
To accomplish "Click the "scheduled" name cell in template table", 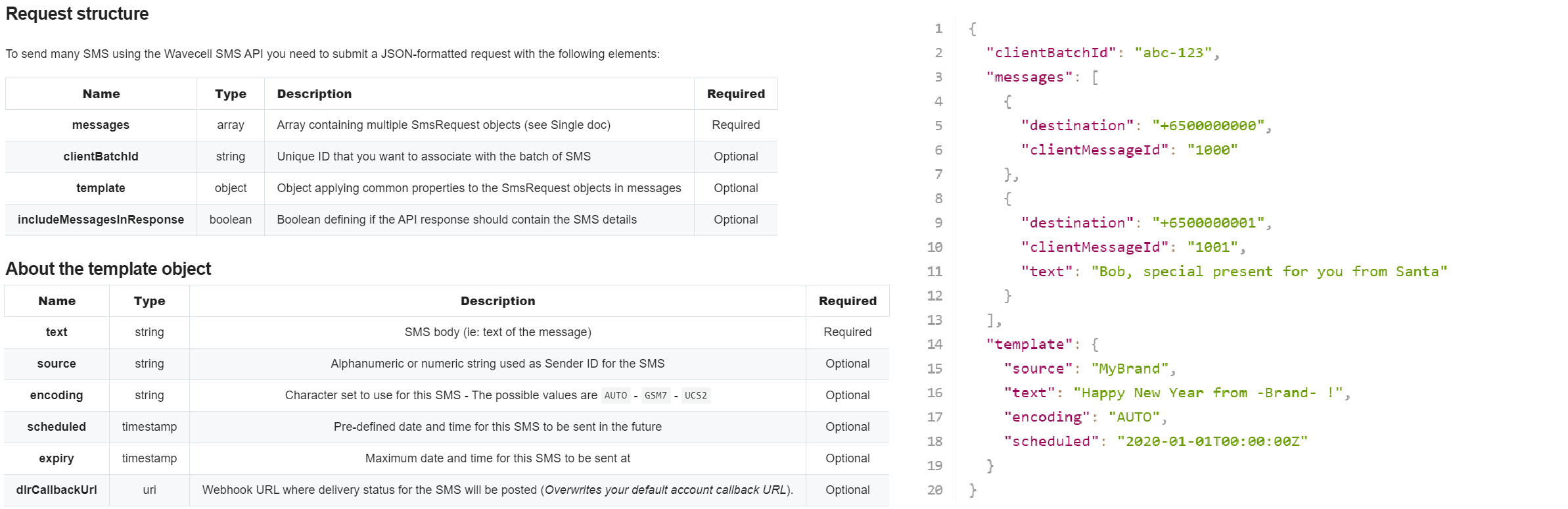I will pyautogui.click(x=57, y=427).
